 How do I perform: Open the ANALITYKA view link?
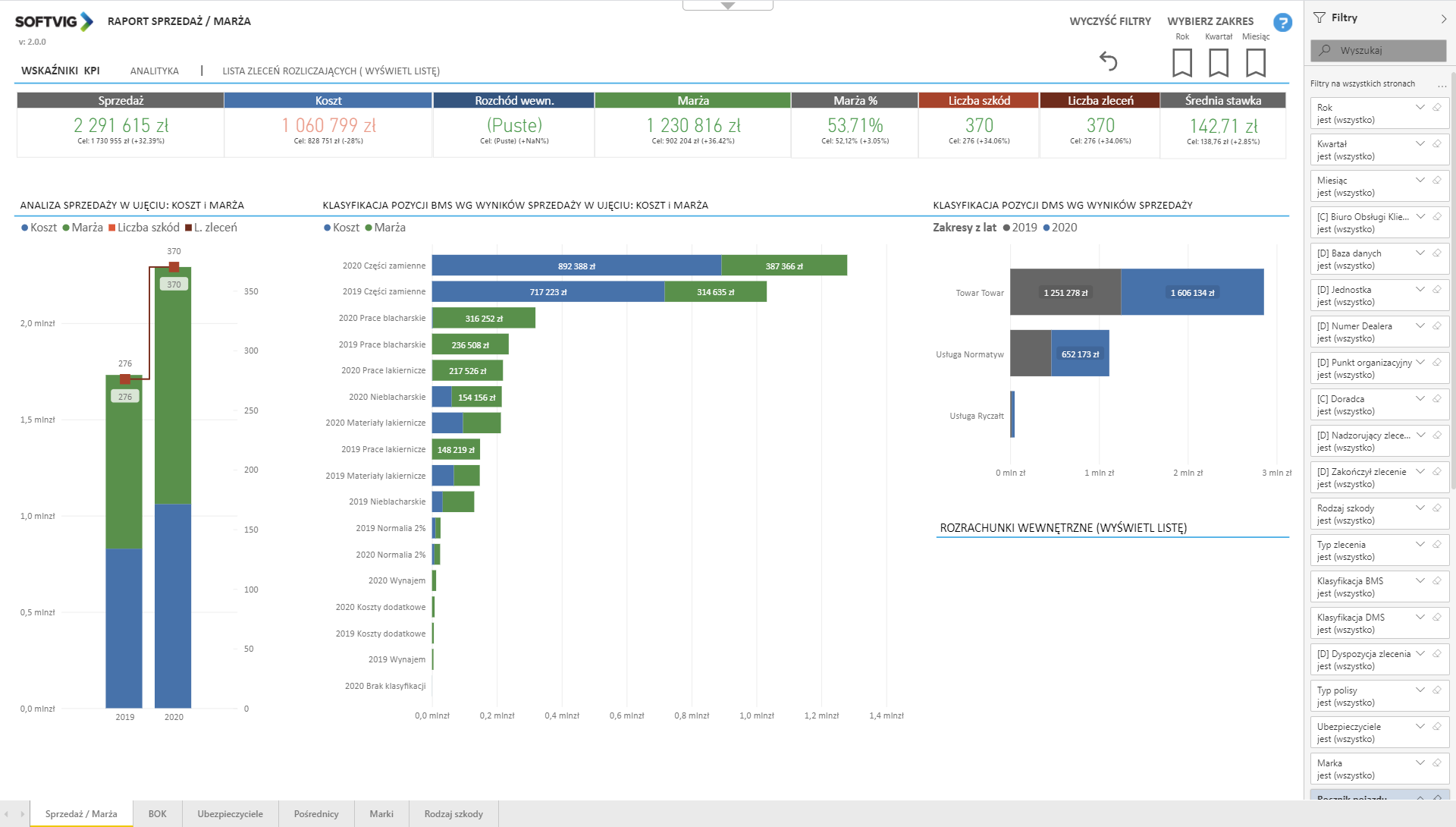[154, 71]
